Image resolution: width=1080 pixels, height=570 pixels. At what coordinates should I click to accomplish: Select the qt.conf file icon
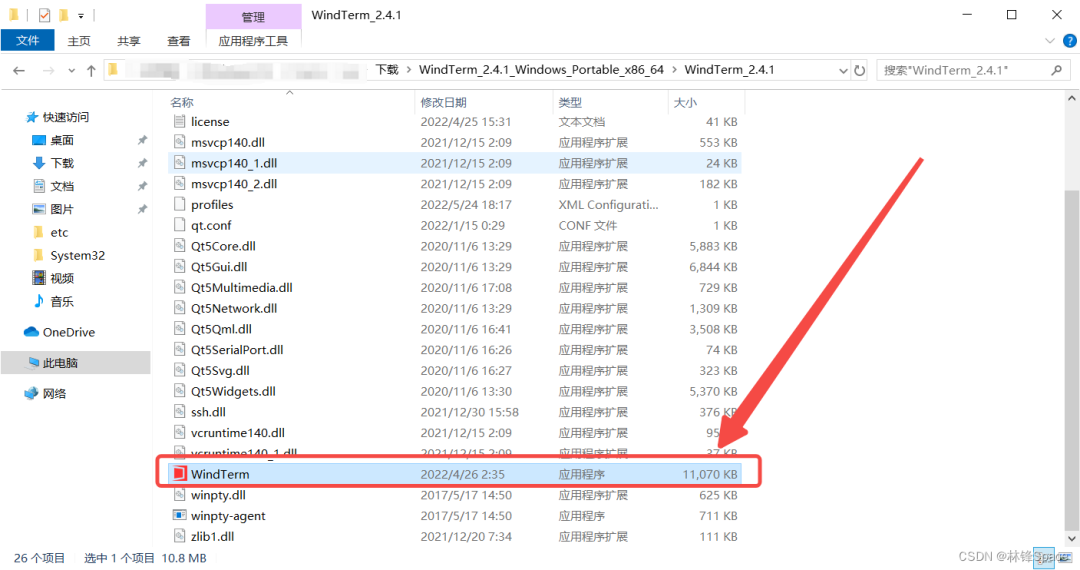pyautogui.click(x=179, y=225)
